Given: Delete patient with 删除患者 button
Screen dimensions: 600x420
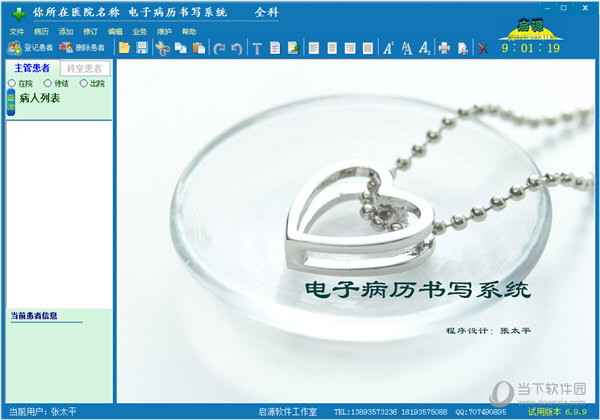Looking at the screenshot, I should coord(82,48).
